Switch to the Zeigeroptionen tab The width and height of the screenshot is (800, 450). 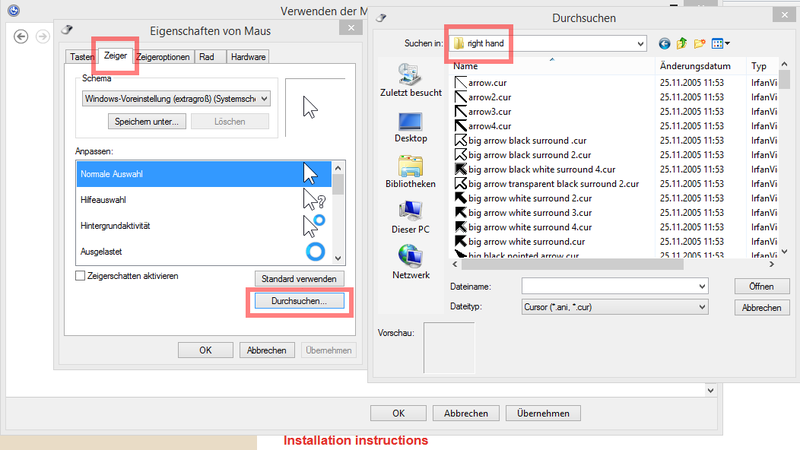pos(163,57)
